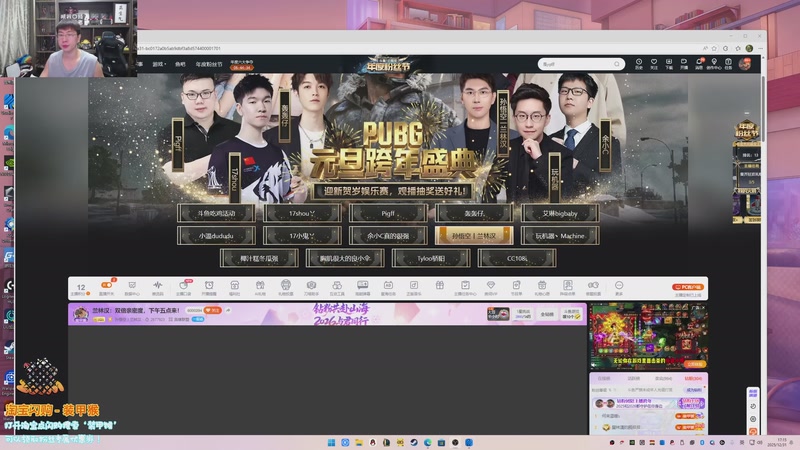Switch to the 斗鱼吃鸡活动 tab
800x450 pixels.
(216, 213)
